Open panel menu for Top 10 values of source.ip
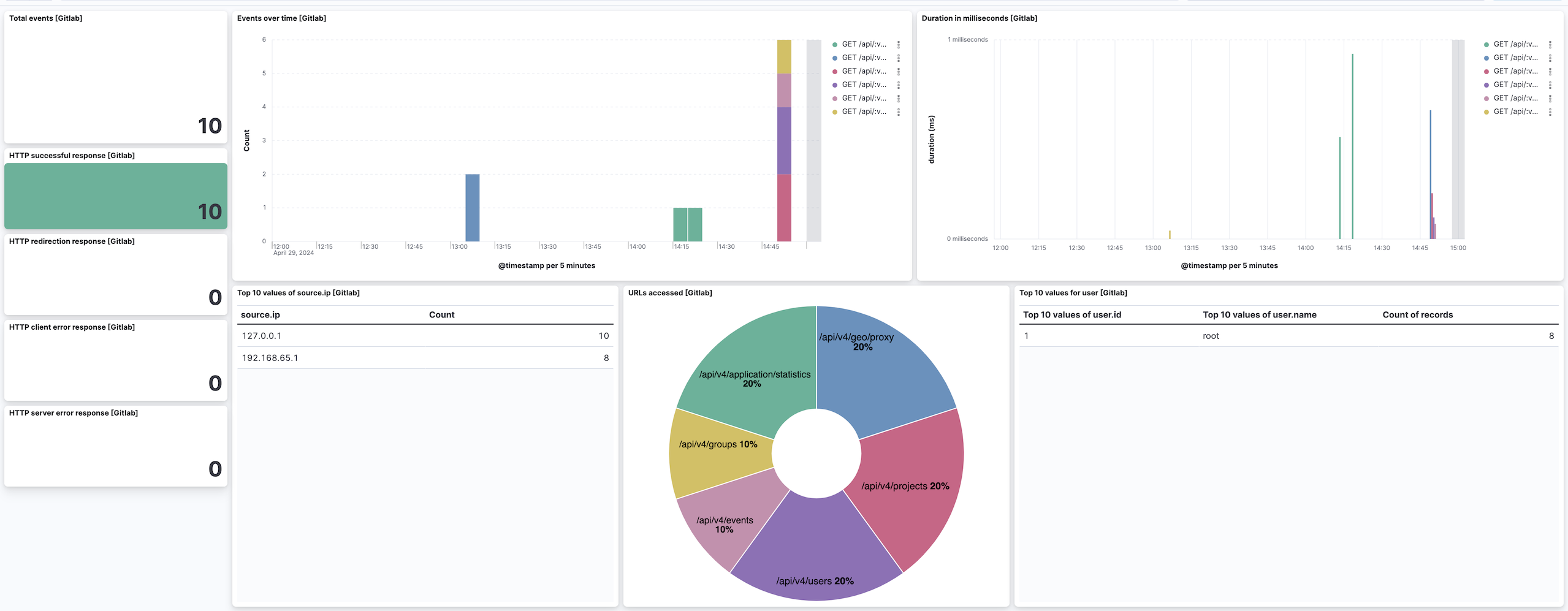Viewport: 1568px width, 611px height. [x=299, y=293]
